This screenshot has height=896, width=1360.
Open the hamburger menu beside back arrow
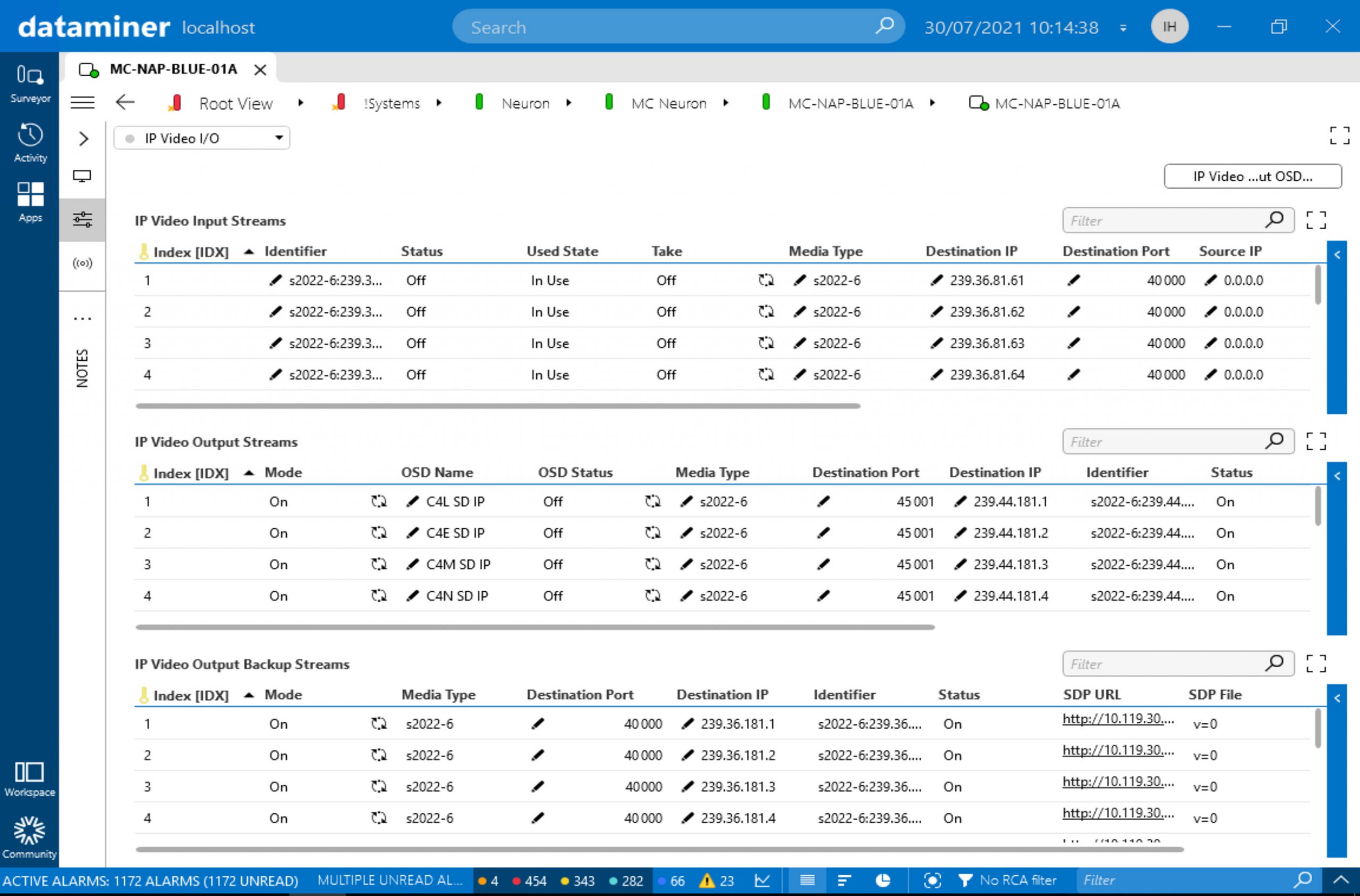pyautogui.click(x=82, y=103)
